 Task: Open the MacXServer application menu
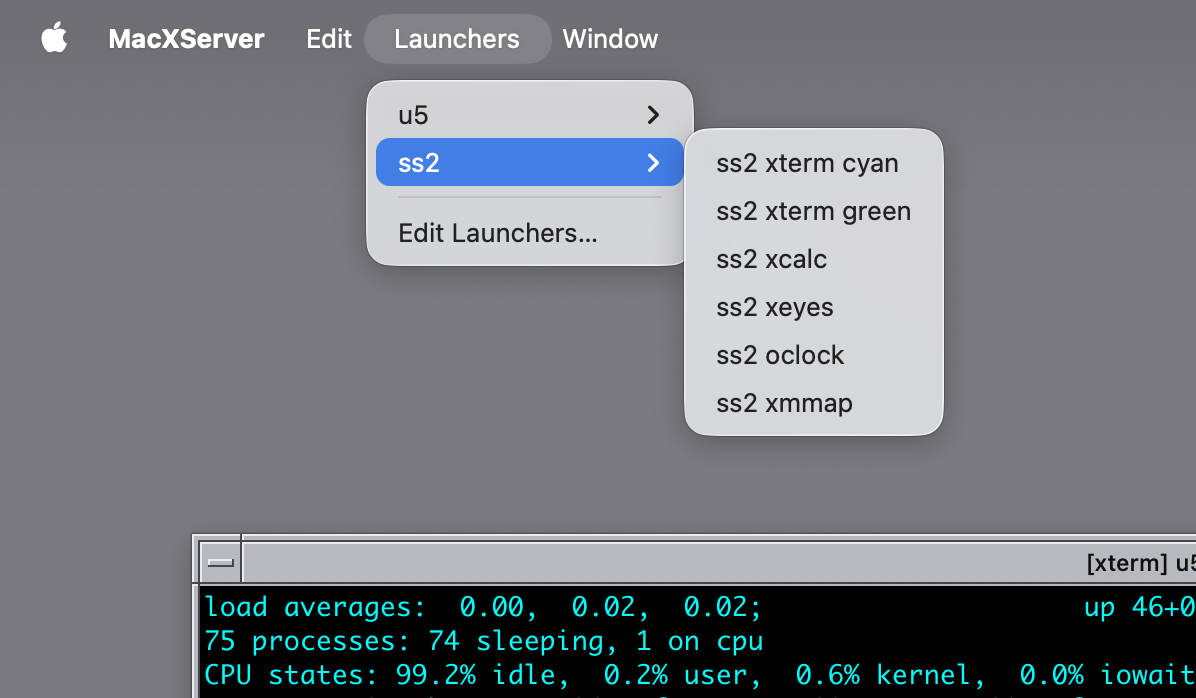pyautogui.click(x=186, y=39)
